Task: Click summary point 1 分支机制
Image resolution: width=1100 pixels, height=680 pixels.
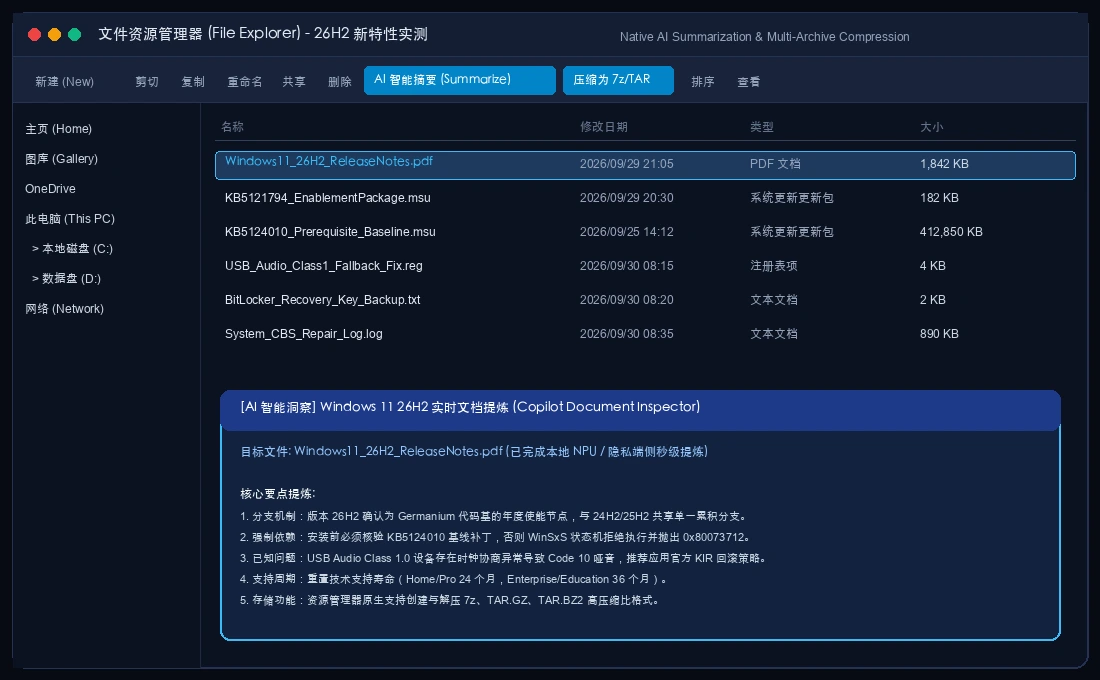Action: tap(494, 516)
